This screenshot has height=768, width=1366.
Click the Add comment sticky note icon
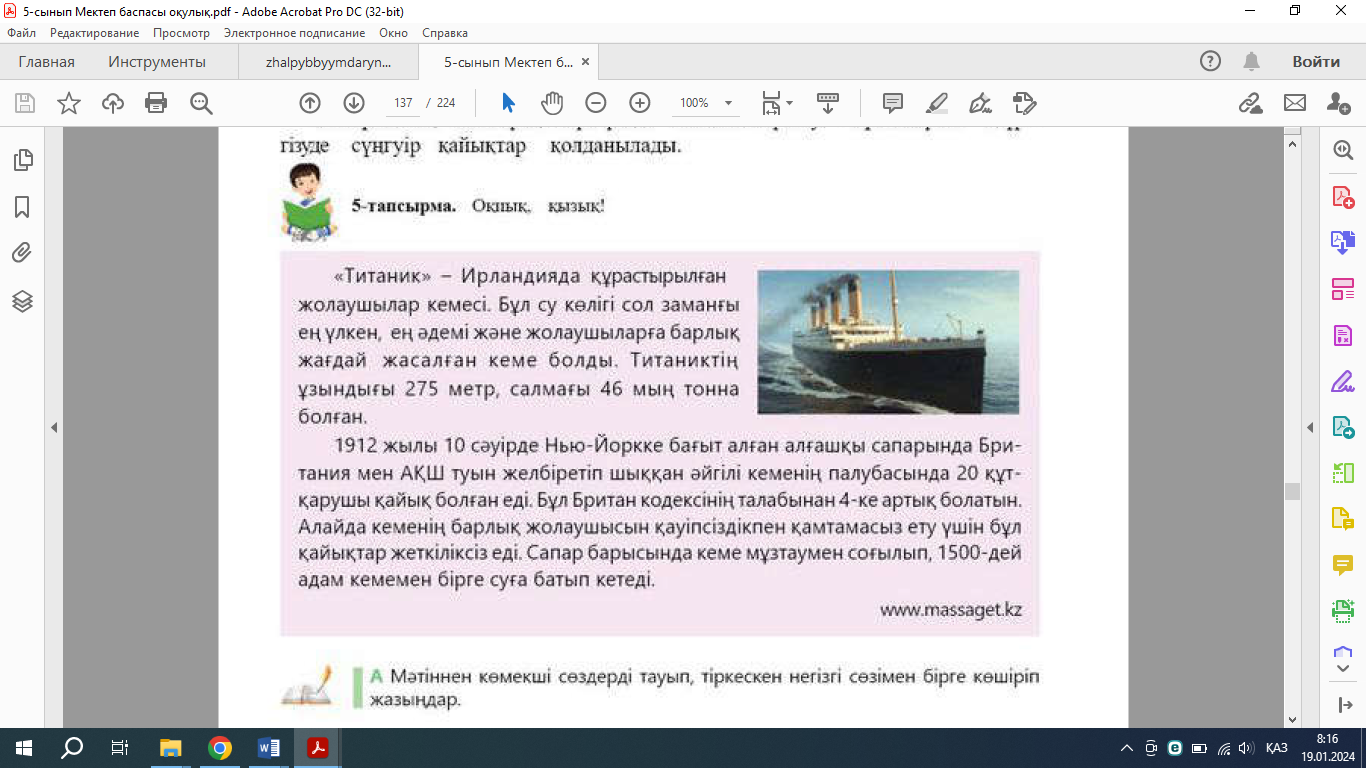[893, 103]
